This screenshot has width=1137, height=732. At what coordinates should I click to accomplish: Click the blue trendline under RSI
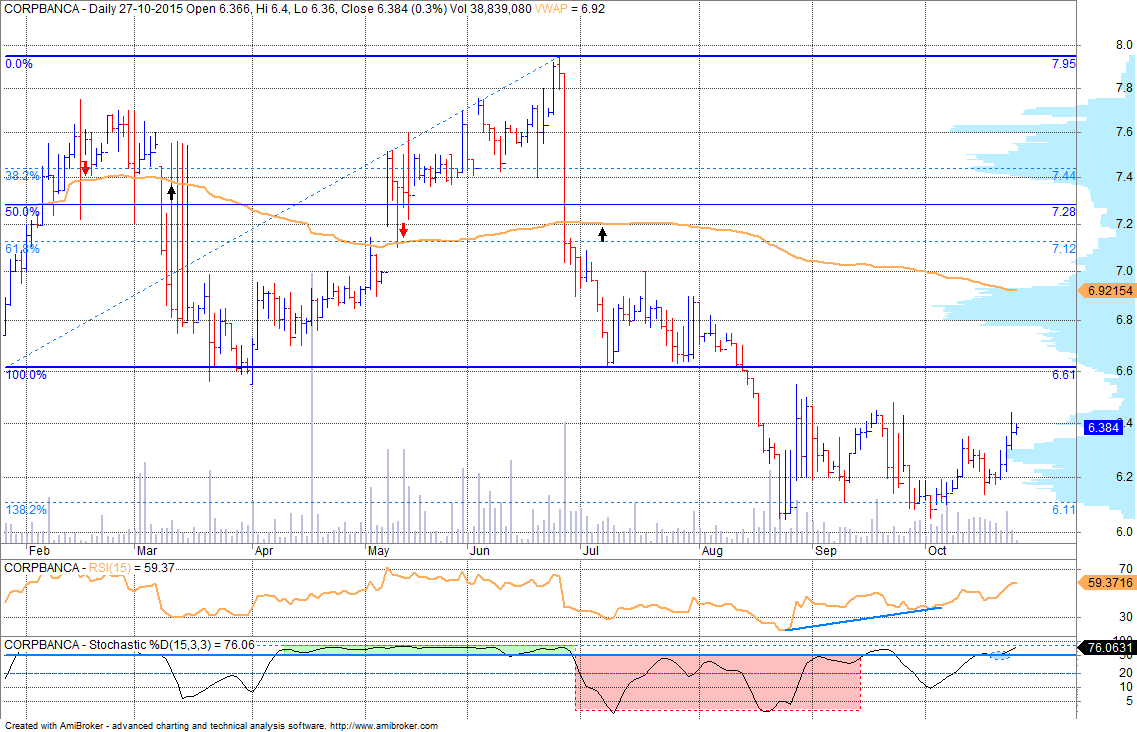pyautogui.click(x=863, y=618)
